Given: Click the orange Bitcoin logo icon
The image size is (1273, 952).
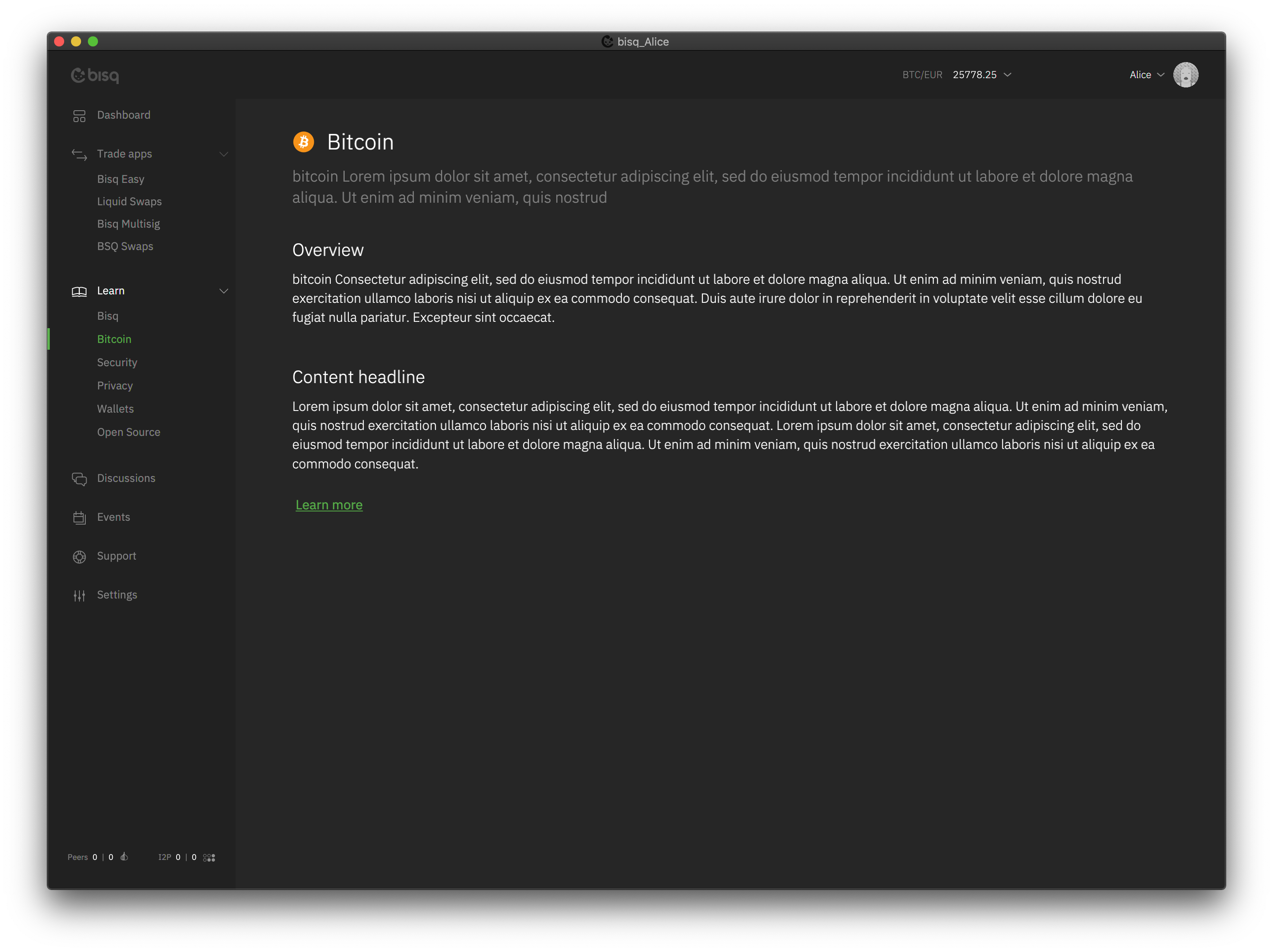Looking at the screenshot, I should tap(303, 141).
